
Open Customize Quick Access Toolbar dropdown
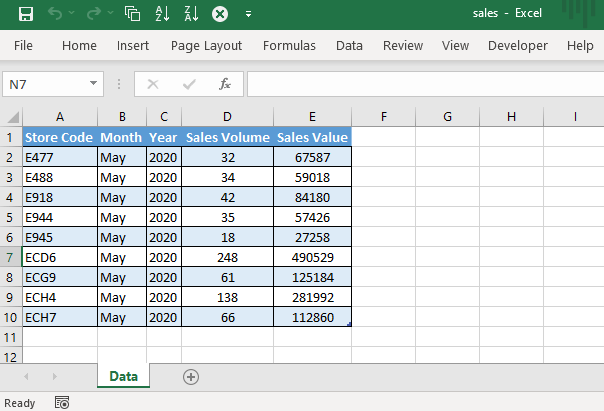[248, 14]
